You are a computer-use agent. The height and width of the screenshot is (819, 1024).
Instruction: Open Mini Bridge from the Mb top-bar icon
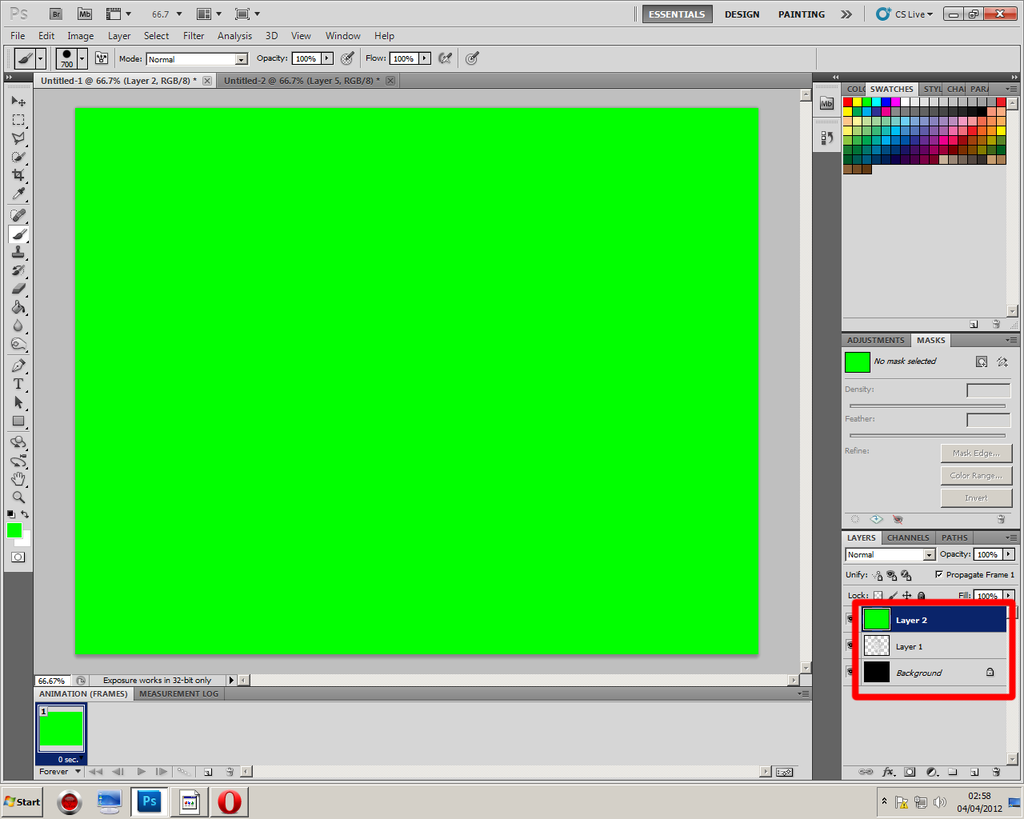pyautogui.click(x=84, y=14)
